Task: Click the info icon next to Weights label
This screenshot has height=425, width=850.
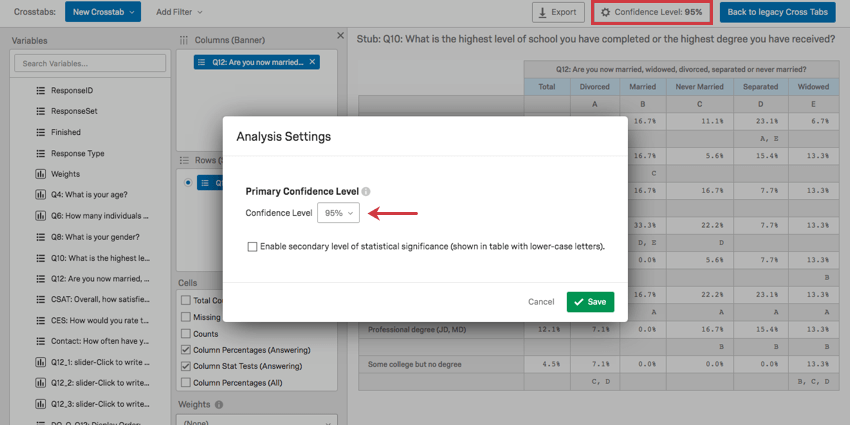Action: tap(219, 405)
